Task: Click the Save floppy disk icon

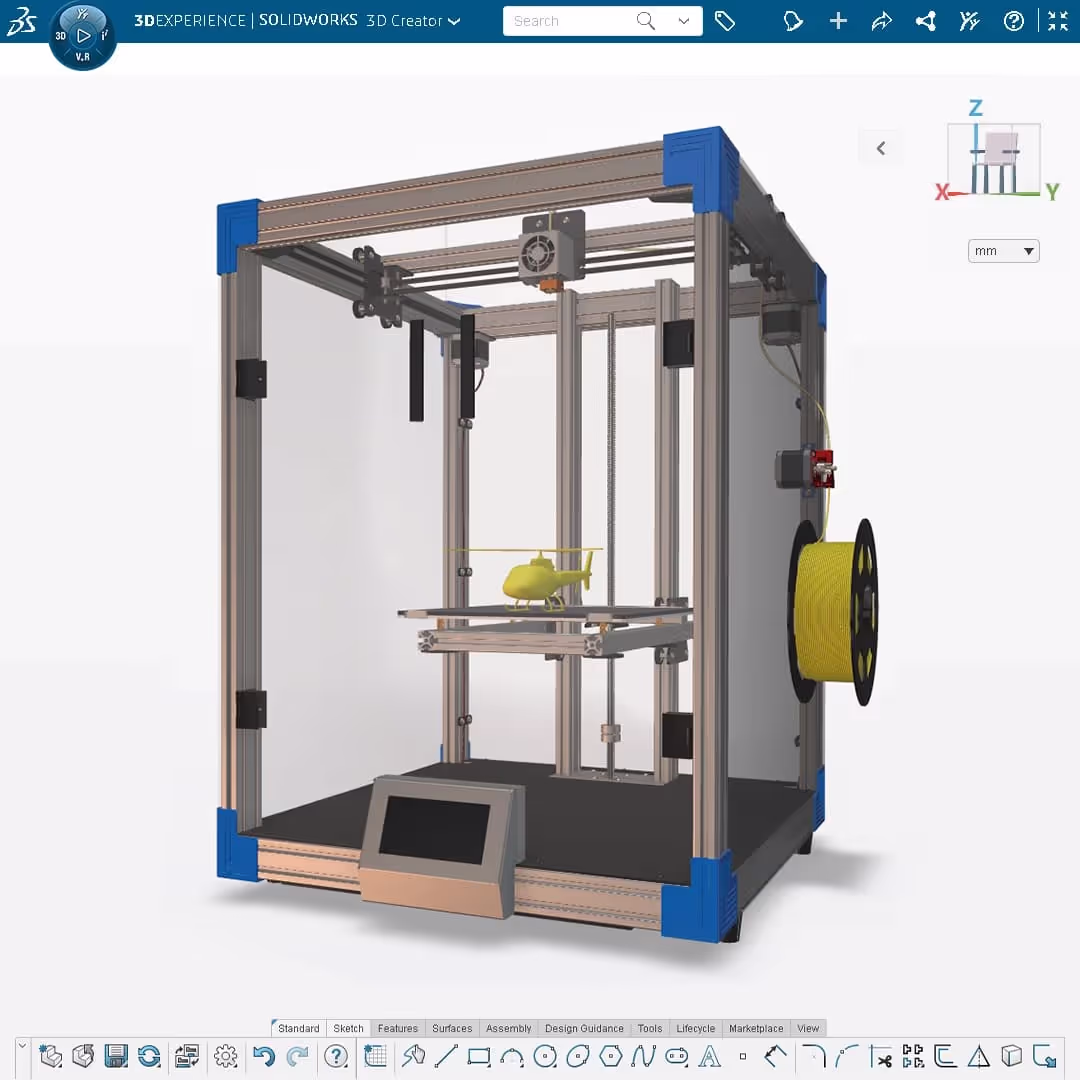Action: tap(116, 1056)
